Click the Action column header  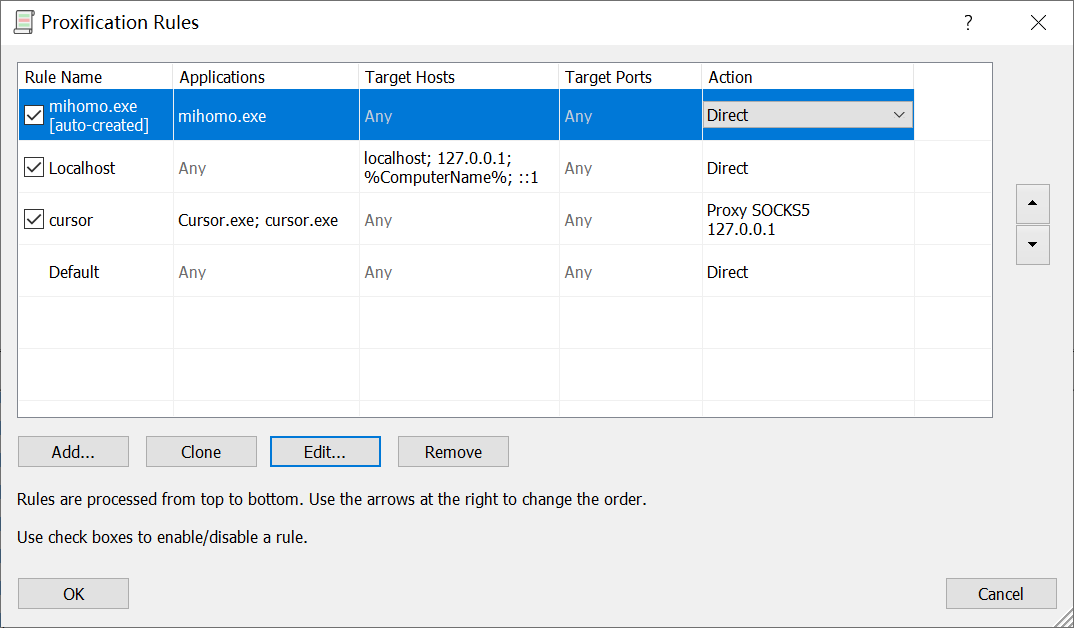point(808,77)
